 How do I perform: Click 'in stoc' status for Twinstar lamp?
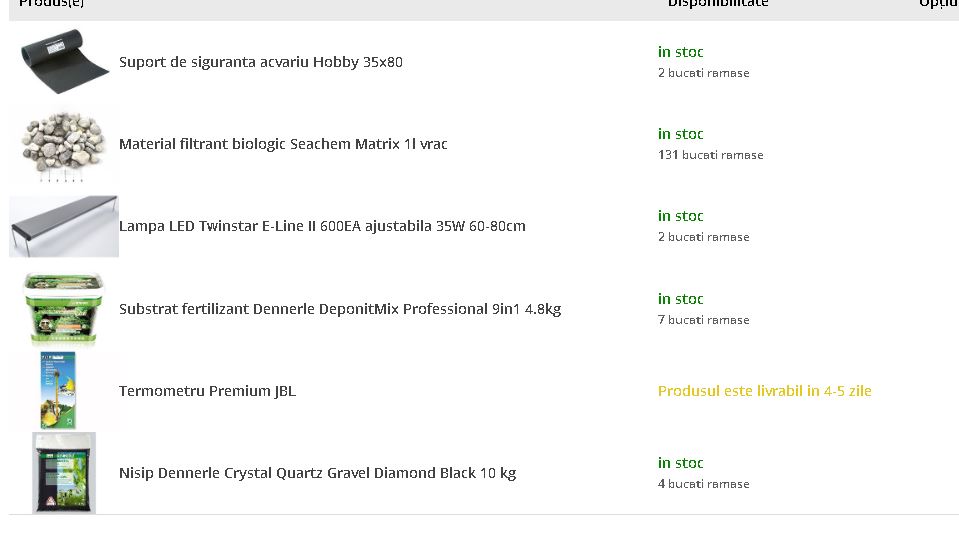tap(681, 216)
